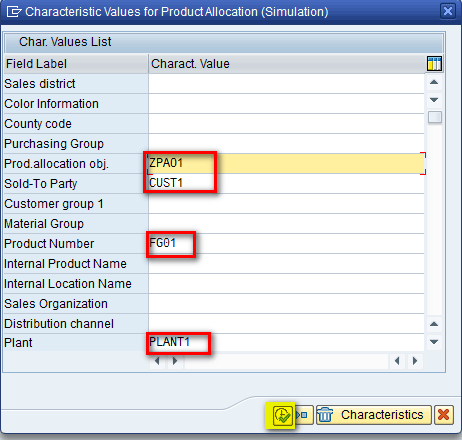
Task: Close the Characteristic Values dialog window
Action: (448, 11)
